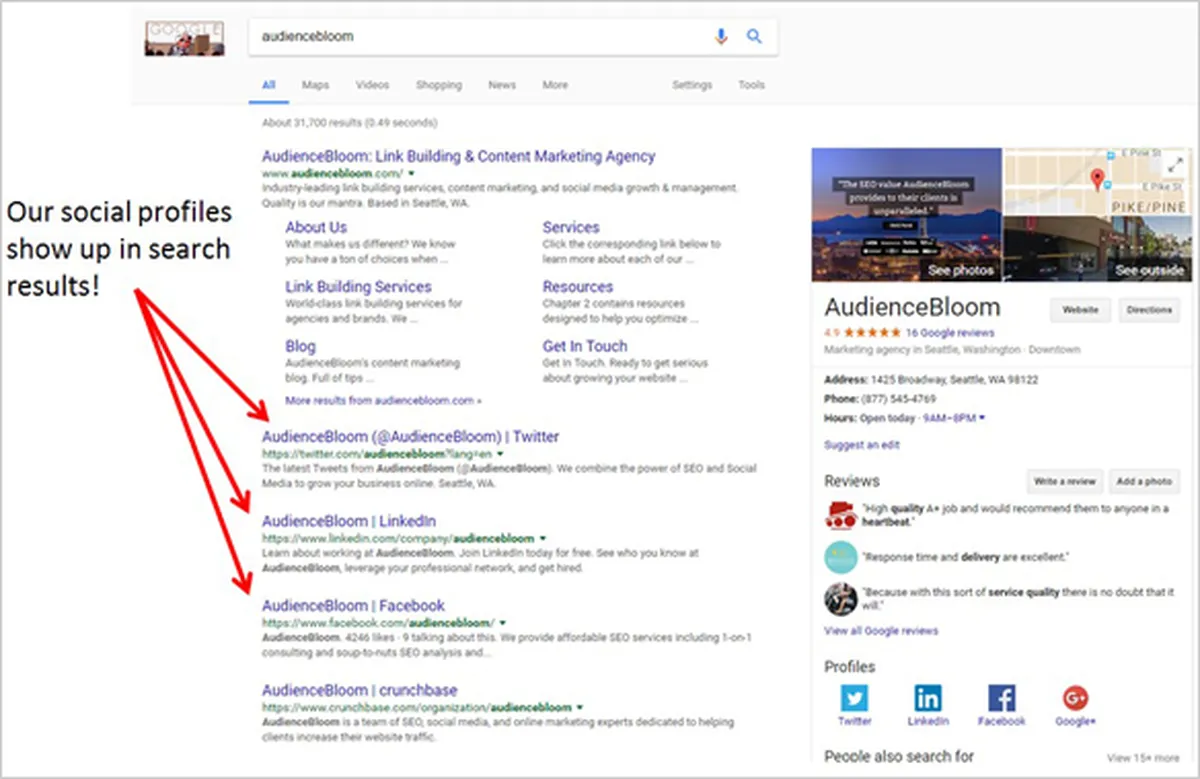
Task: Open the Get In Touch sitelink
Action: pyautogui.click(x=585, y=346)
